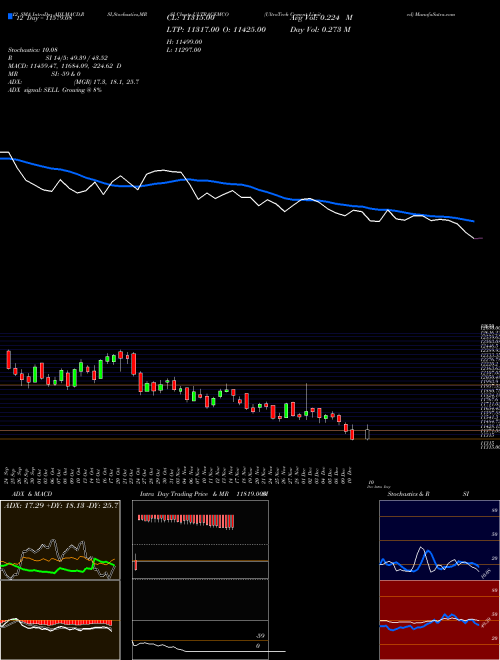Click the 'Stochastics & RSI' panel title
Image resolution: width=500 pixels, height=660 pixels.
[428, 494]
